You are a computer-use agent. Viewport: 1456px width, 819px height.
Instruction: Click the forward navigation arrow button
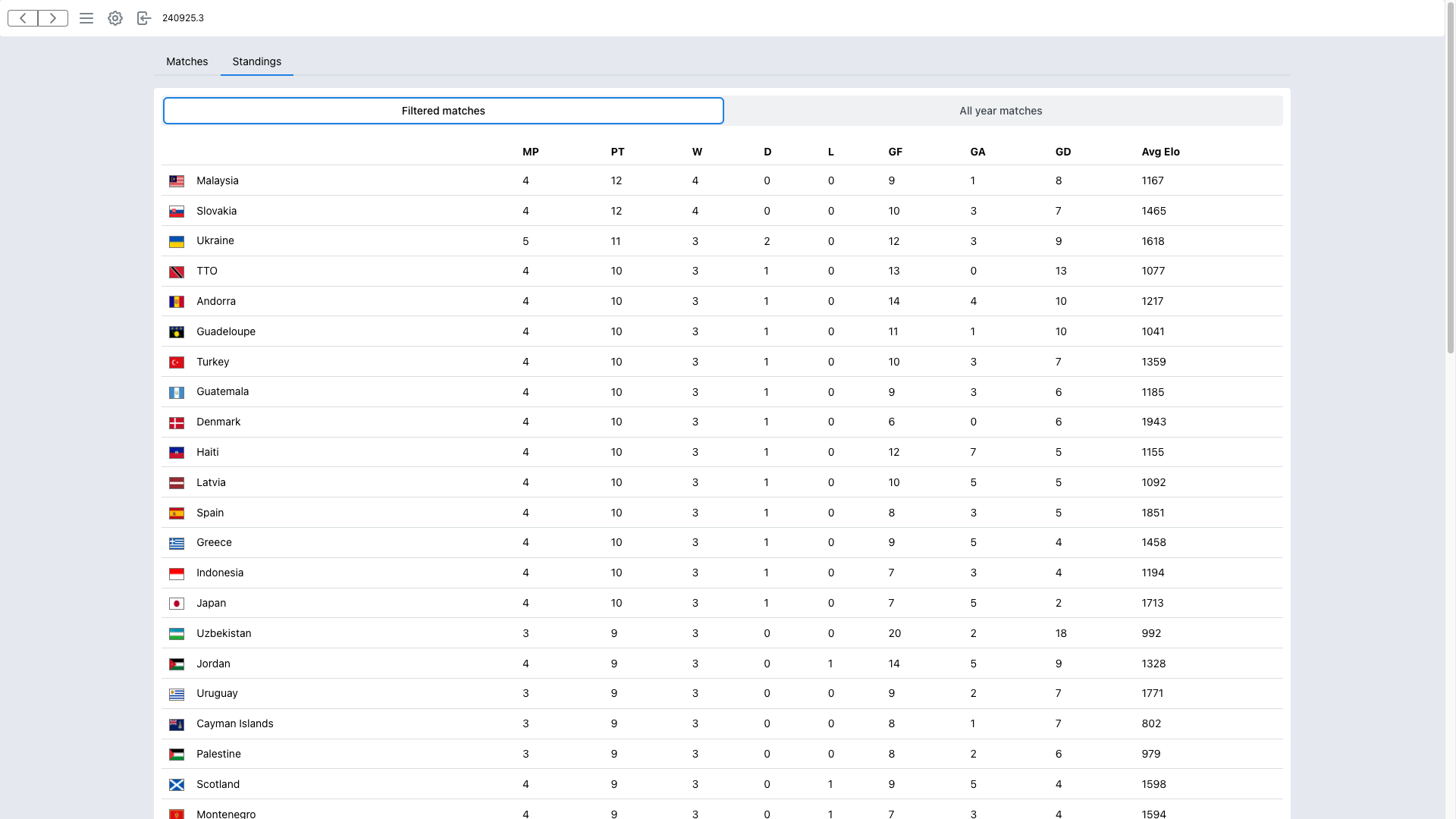click(53, 18)
